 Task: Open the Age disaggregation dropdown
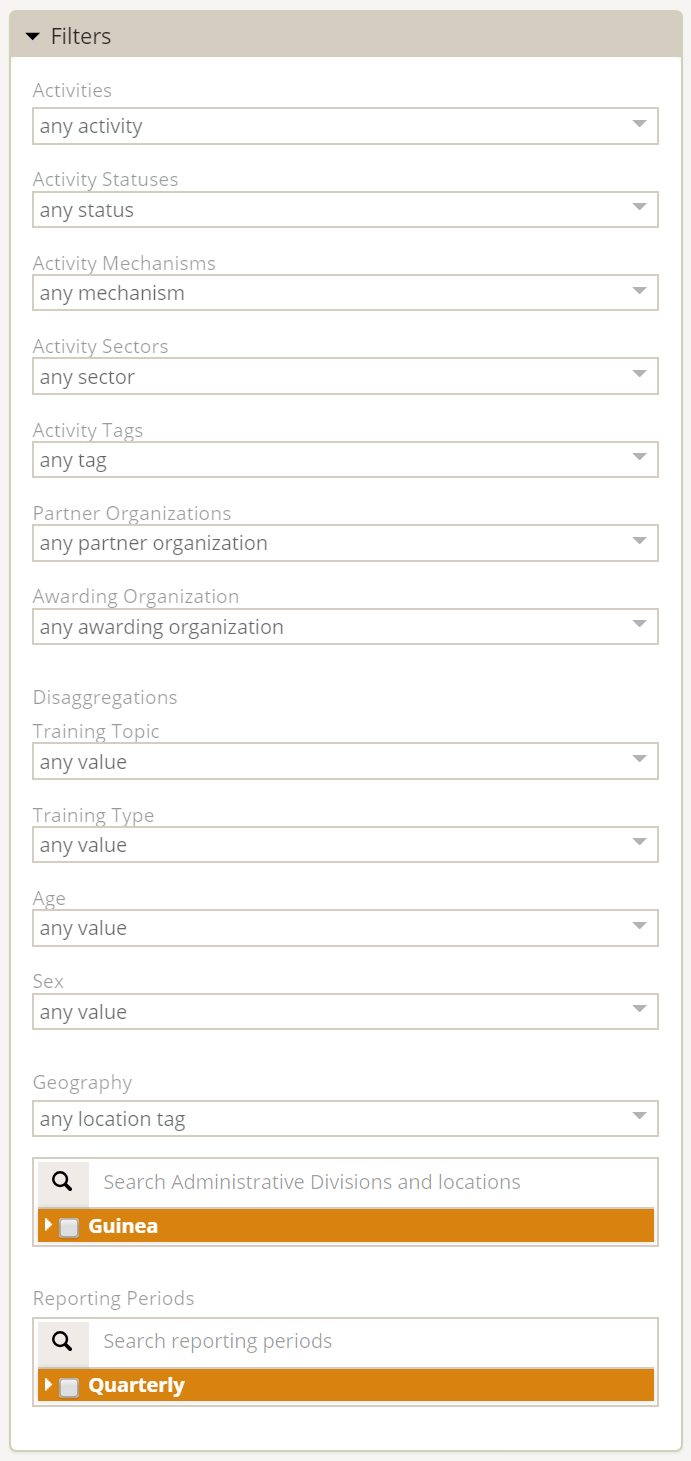[345, 928]
